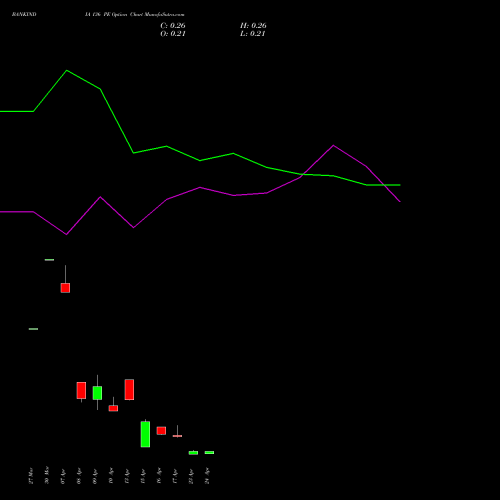The image size is (500, 500).
Task: Click the red candle above 07 Apr
Action: (x=65, y=288)
